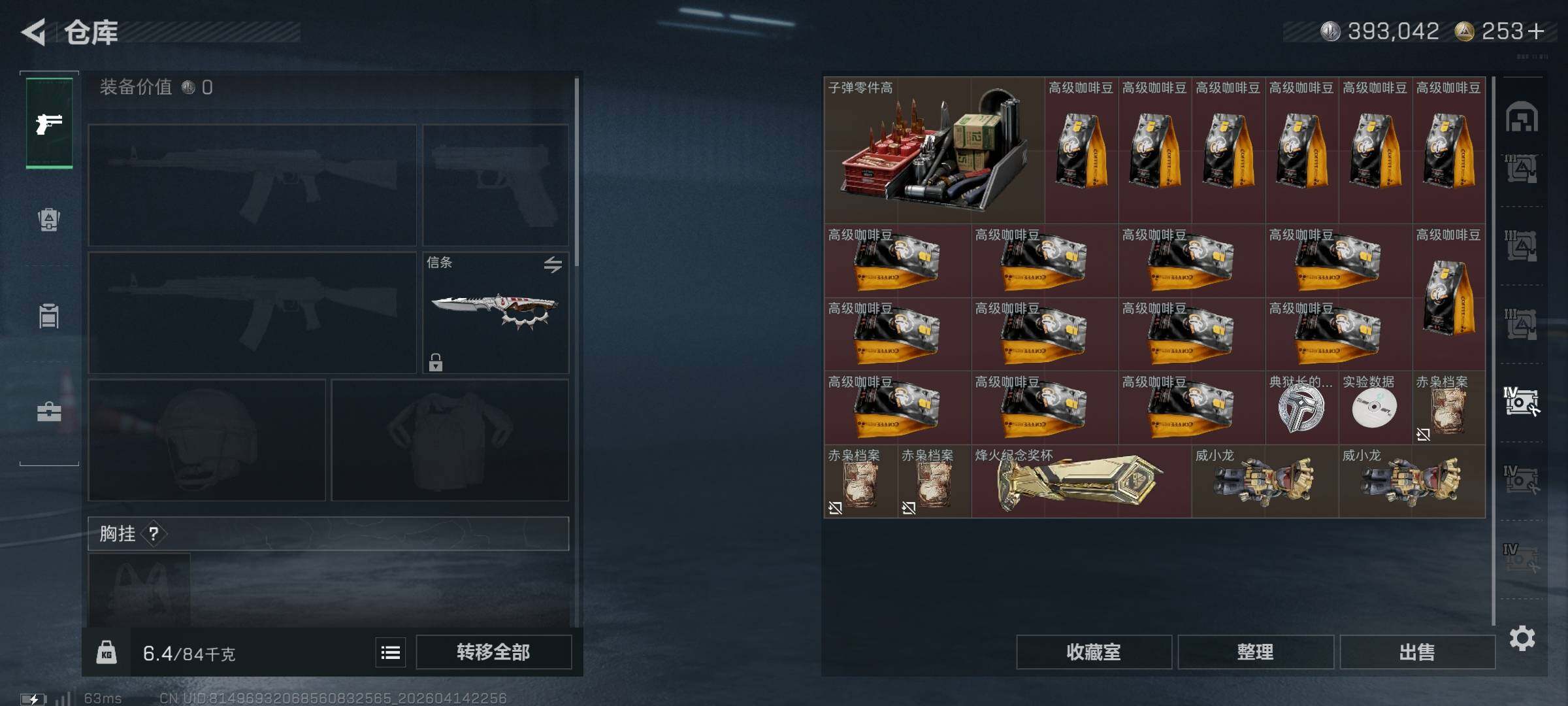
Task: Open the briefcase tab icon in sidebar
Action: click(49, 412)
